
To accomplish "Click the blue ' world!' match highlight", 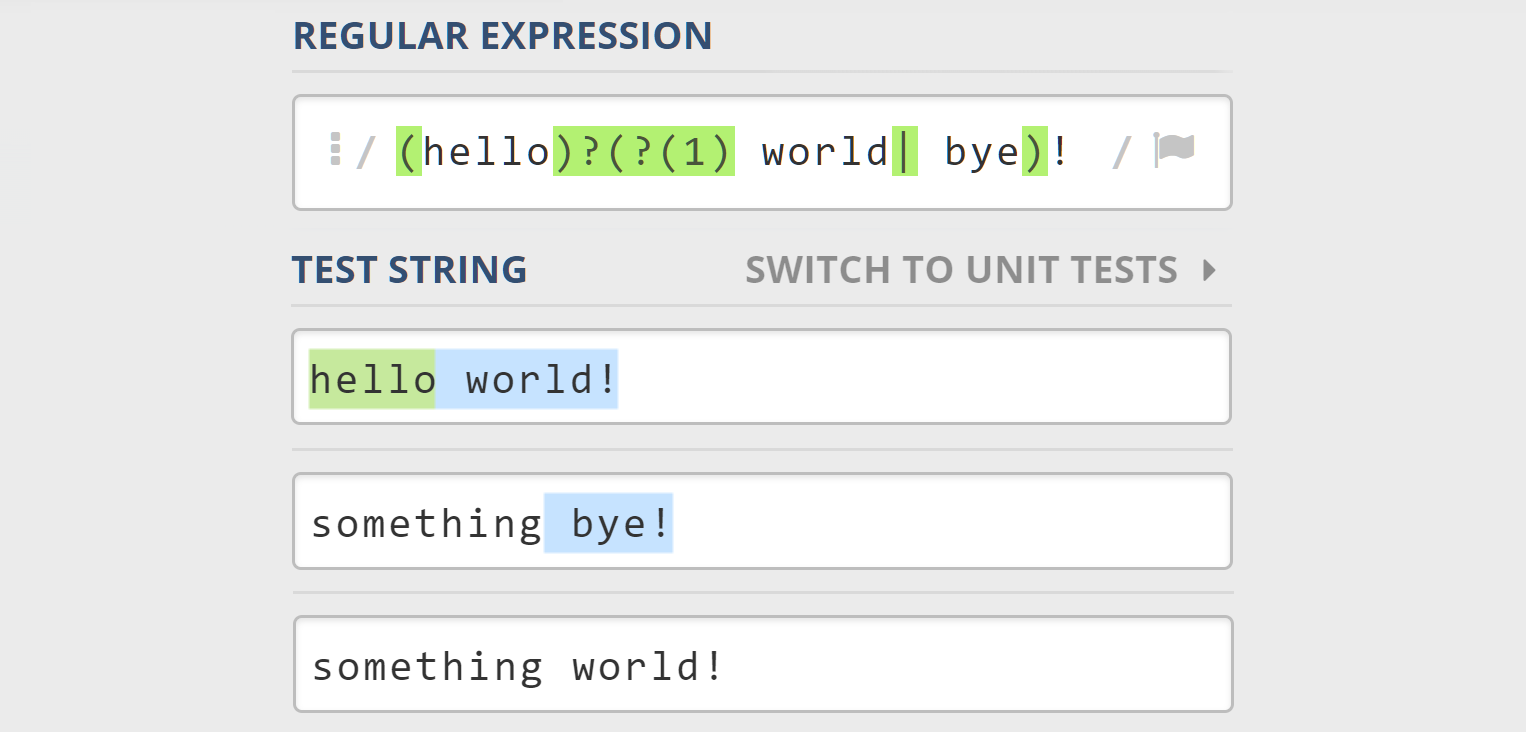I will 526,378.
